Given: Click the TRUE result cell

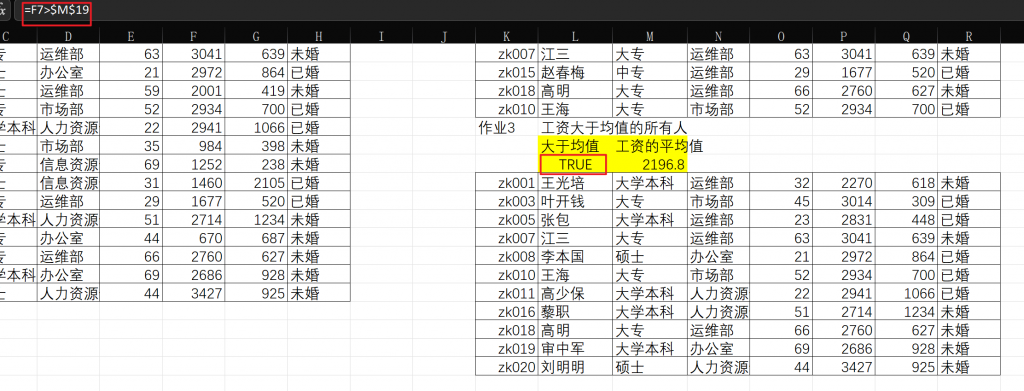Looking at the screenshot, I should [575, 164].
